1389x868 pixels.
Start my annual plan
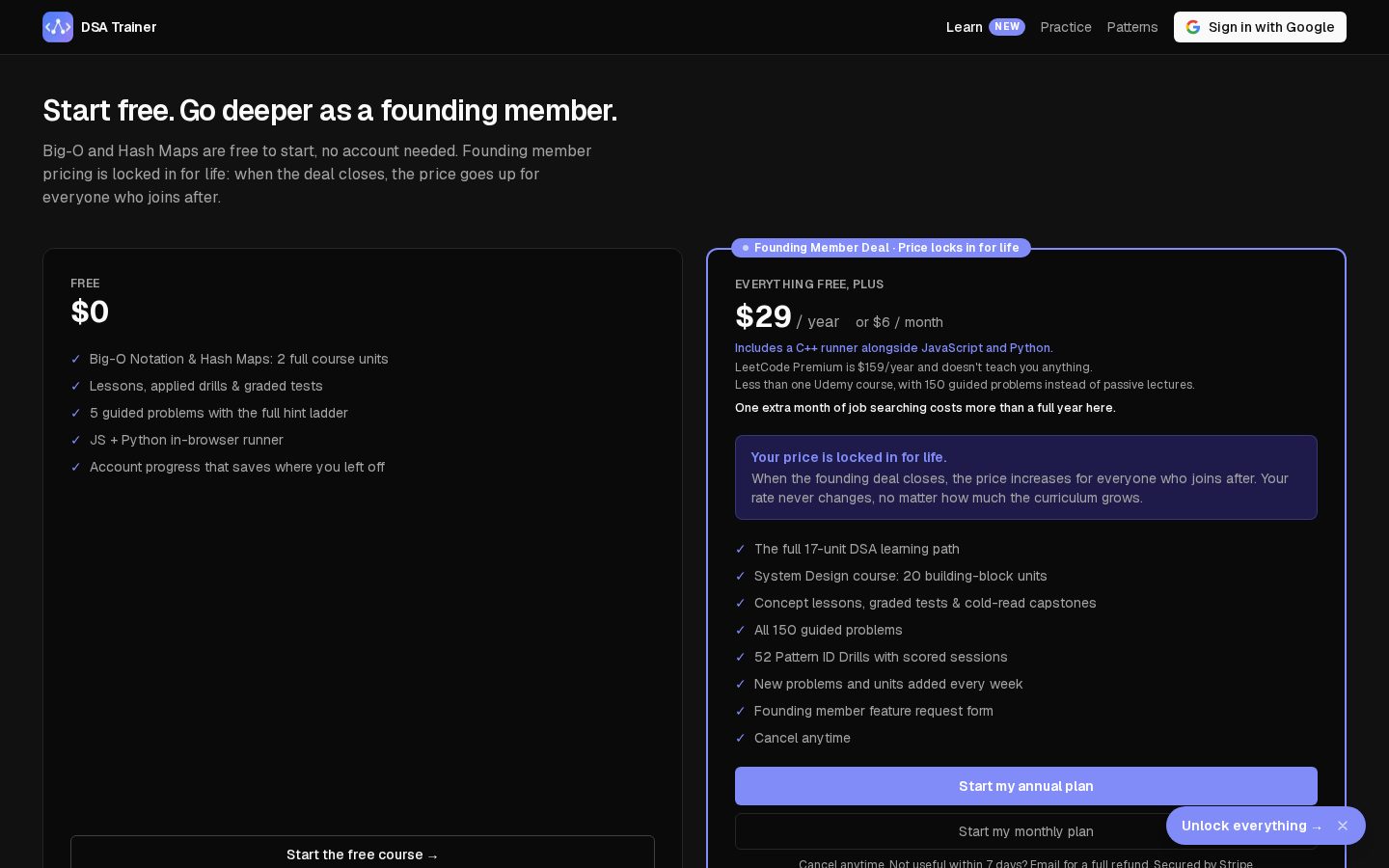point(1026,786)
